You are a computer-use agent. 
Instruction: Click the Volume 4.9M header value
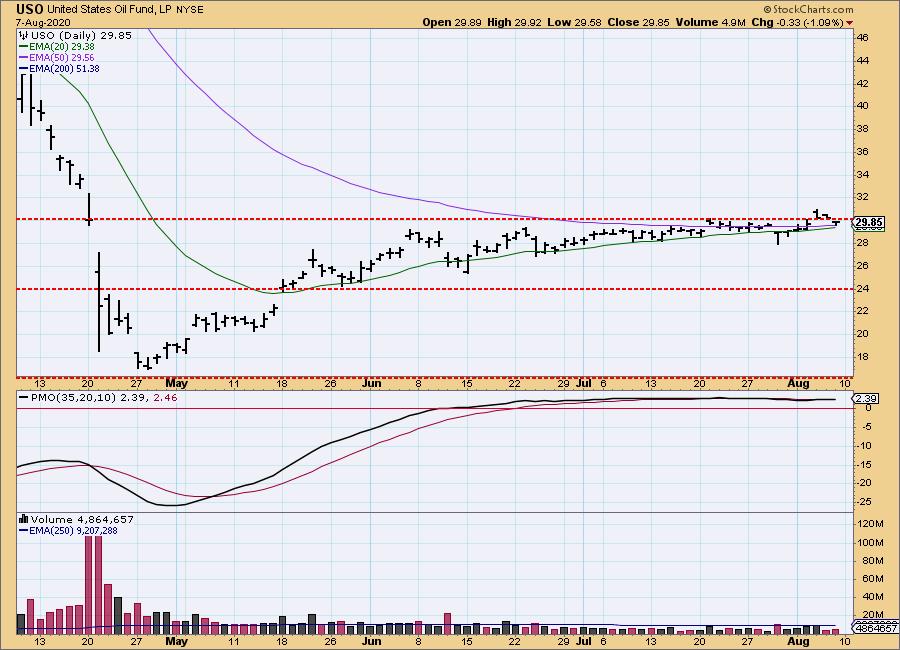[x=711, y=22]
